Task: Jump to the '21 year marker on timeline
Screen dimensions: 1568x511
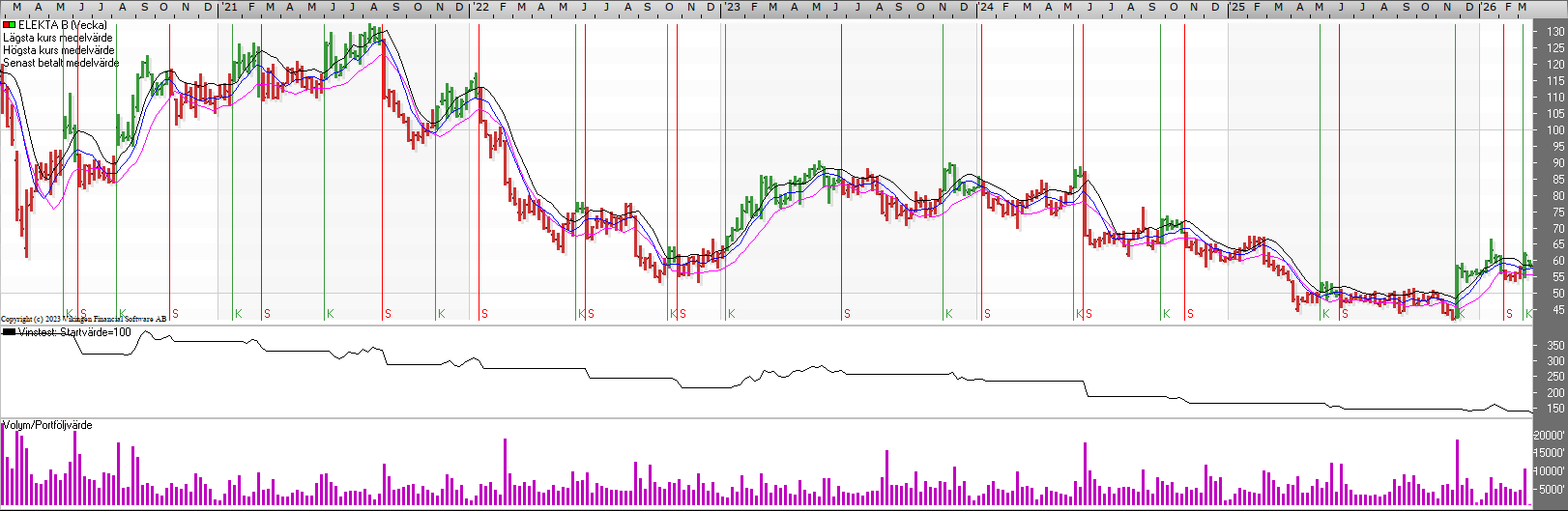Action: click(x=229, y=8)
